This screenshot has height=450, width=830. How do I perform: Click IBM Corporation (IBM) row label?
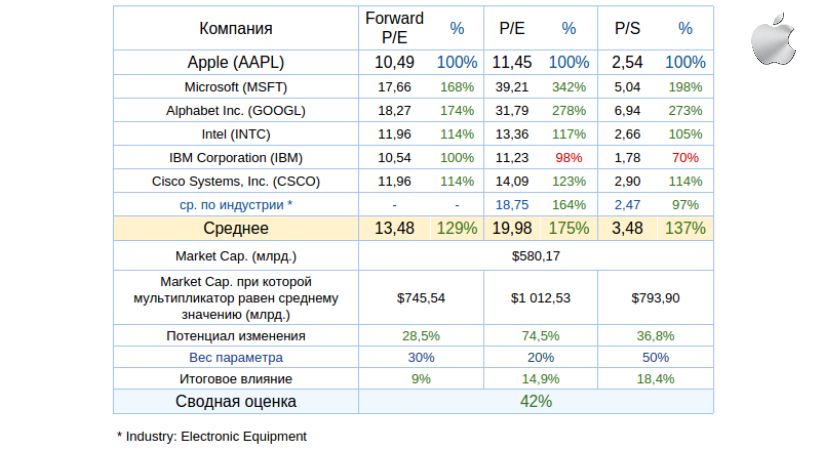[235, 158]
